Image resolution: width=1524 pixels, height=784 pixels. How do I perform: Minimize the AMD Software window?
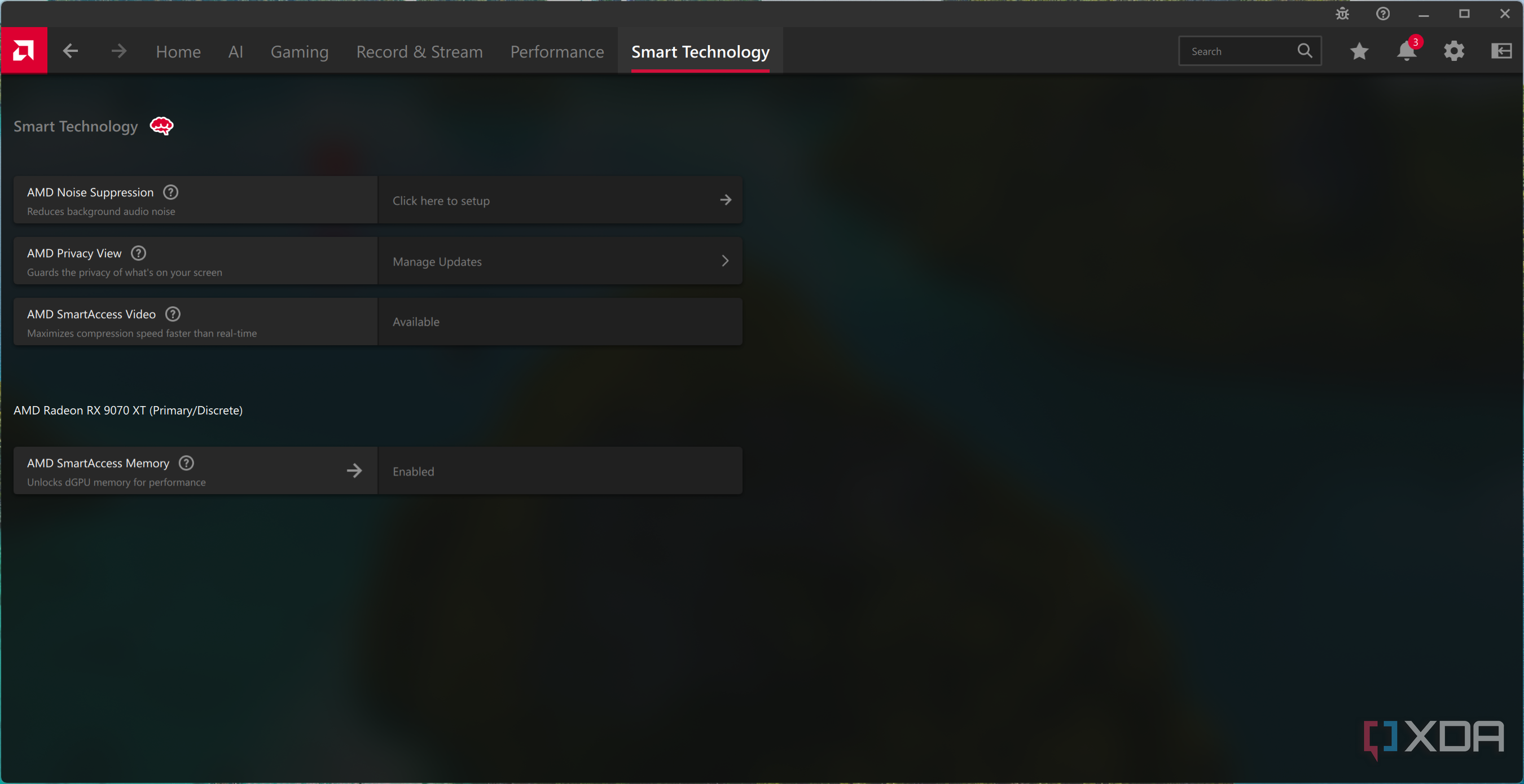click(1424, 14)
